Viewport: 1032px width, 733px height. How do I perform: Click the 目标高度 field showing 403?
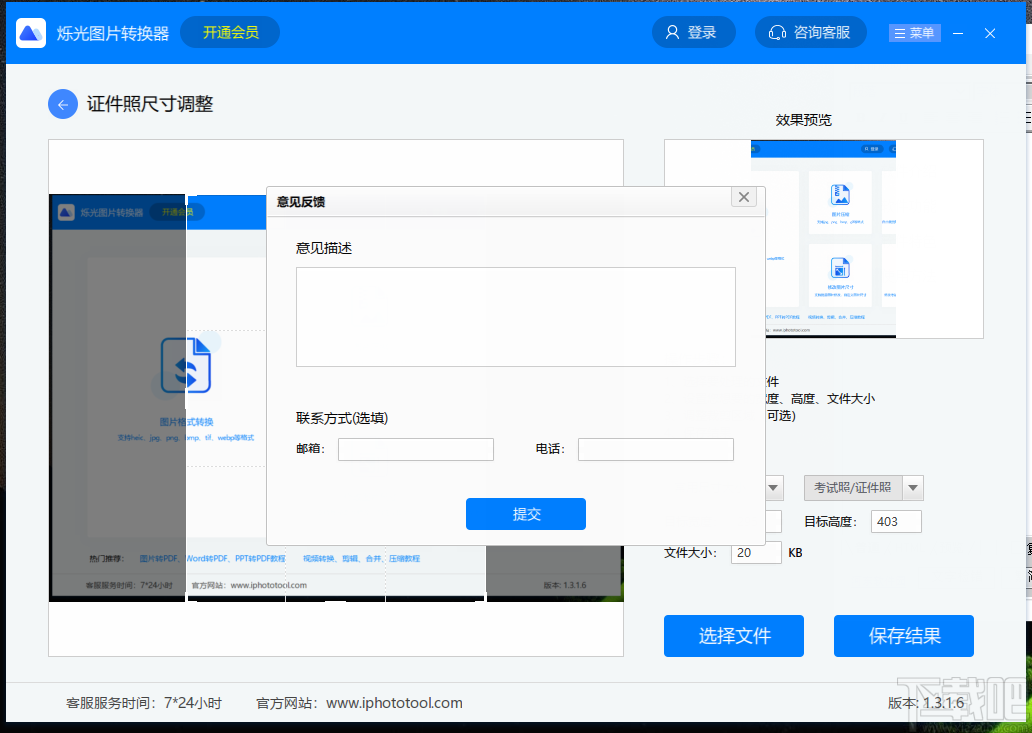click(x=896, y=521)
